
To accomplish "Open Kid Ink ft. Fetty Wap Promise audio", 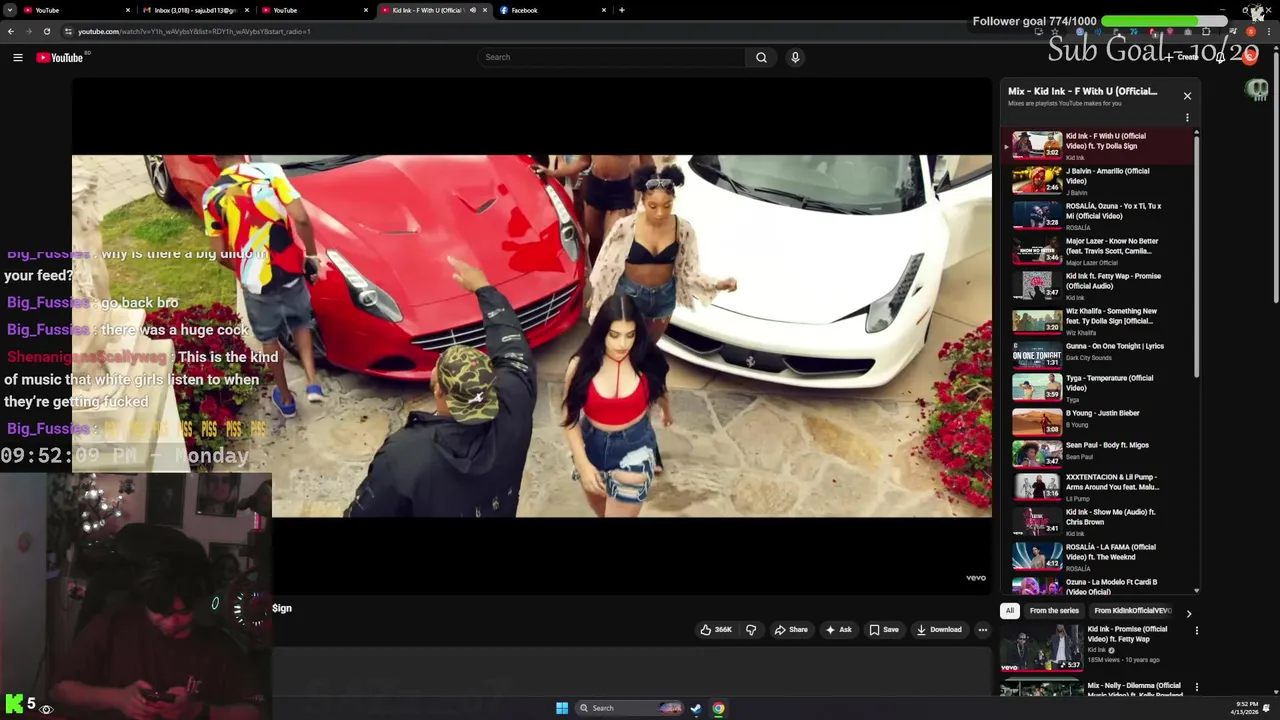I will [1098, 286].
